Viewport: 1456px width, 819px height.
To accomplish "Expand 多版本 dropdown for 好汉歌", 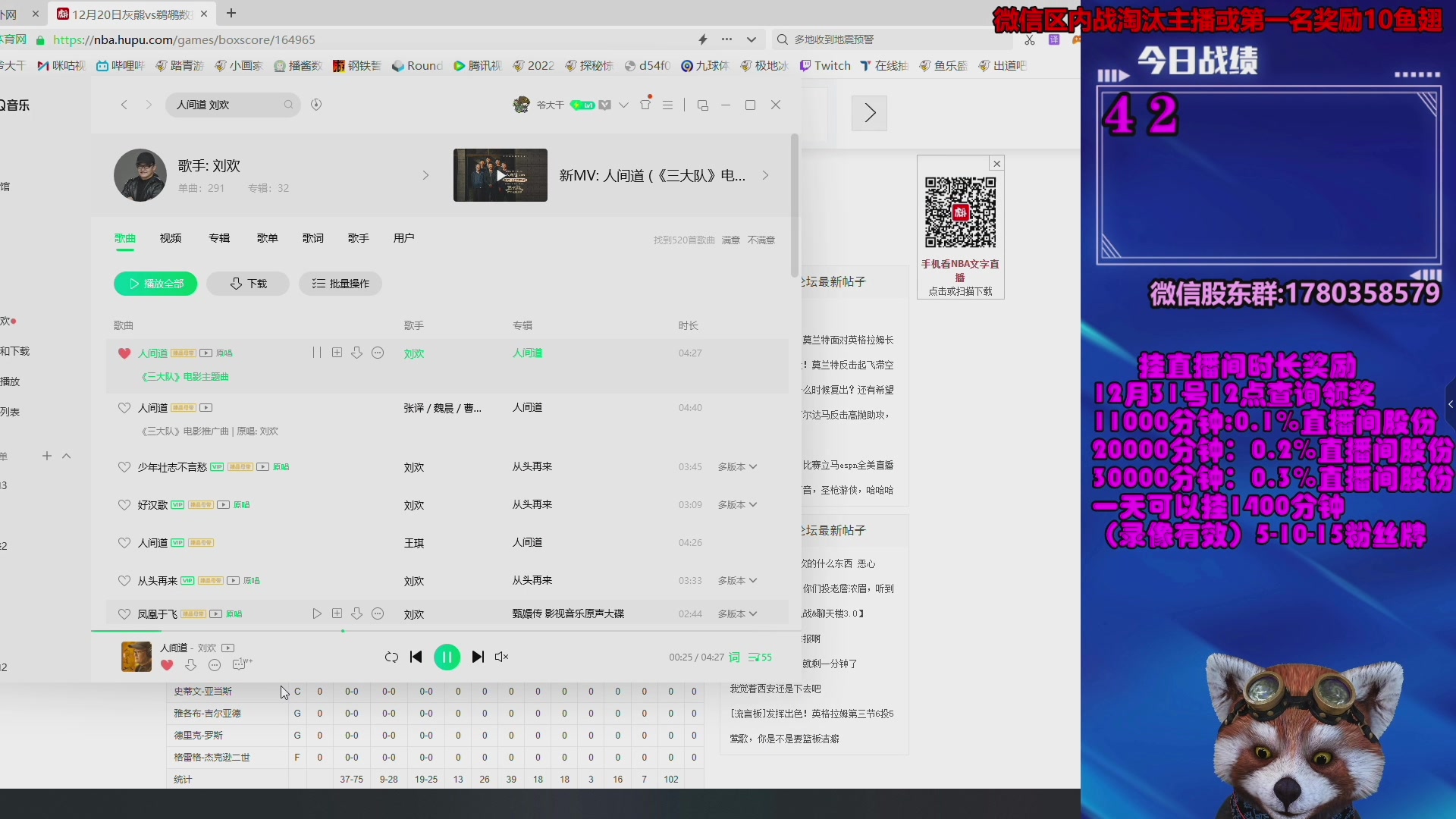I will [737, 505].
